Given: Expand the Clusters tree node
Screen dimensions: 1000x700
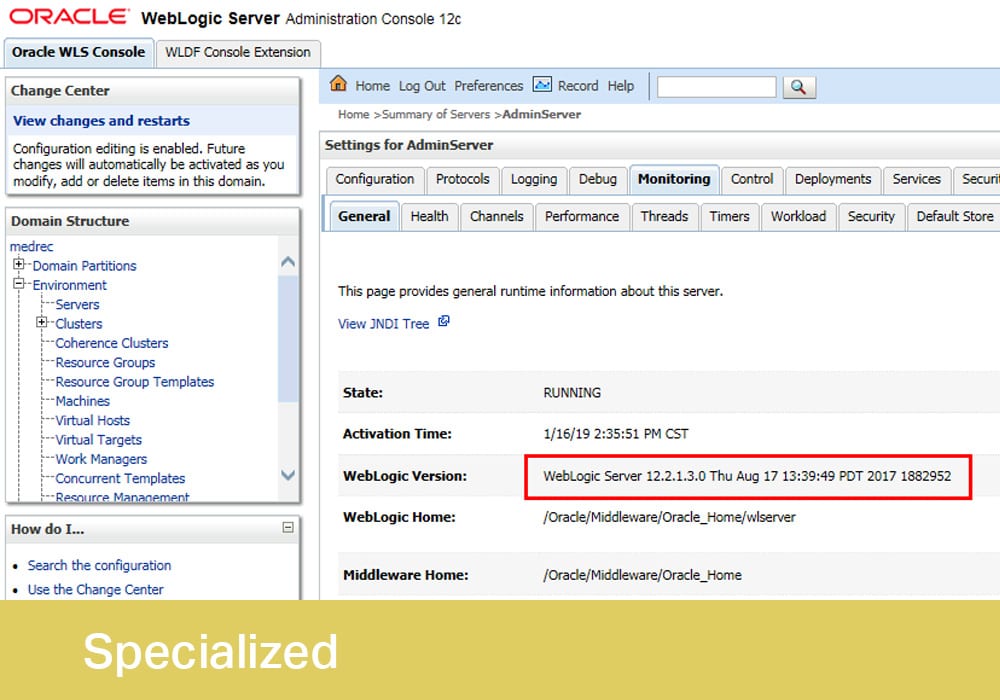Looking at the screenshot, I should 41,323.
